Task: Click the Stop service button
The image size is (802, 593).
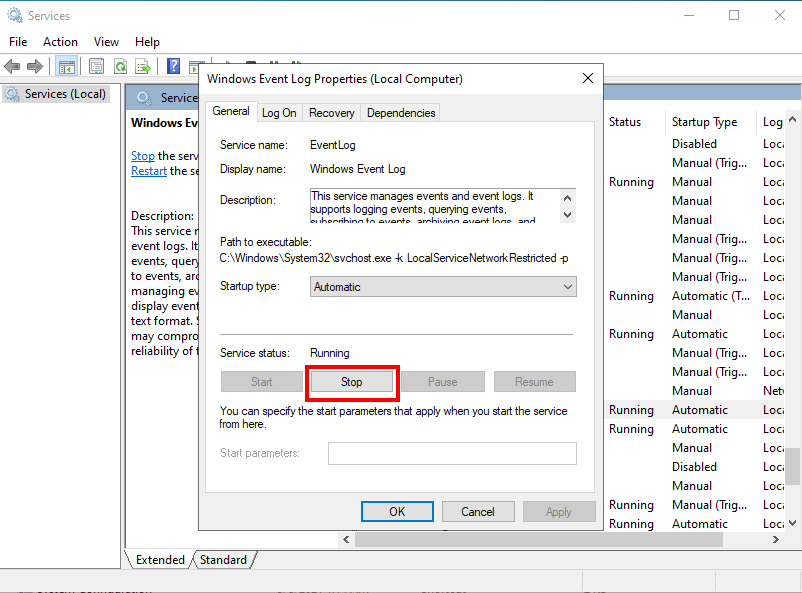Action: pyautogui.click(x=351, y=382)
